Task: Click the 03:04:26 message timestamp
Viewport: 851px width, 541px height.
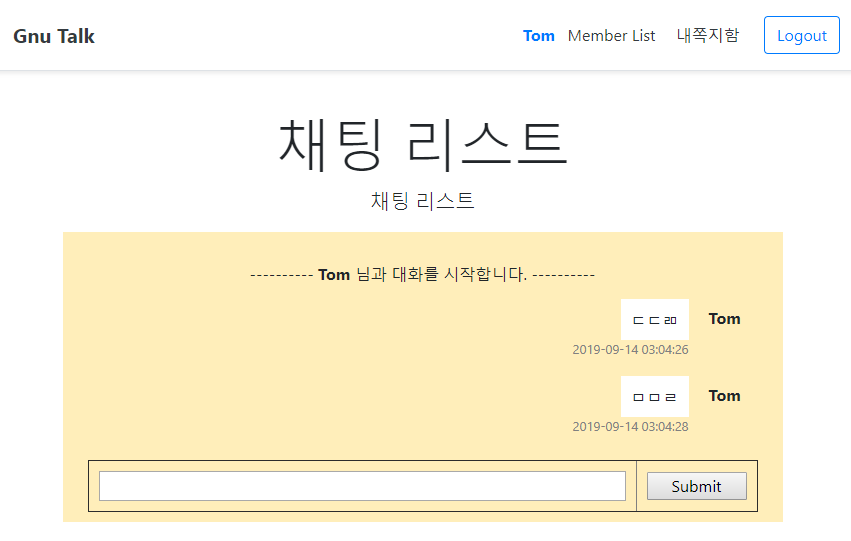Action: tap(630, 350)
